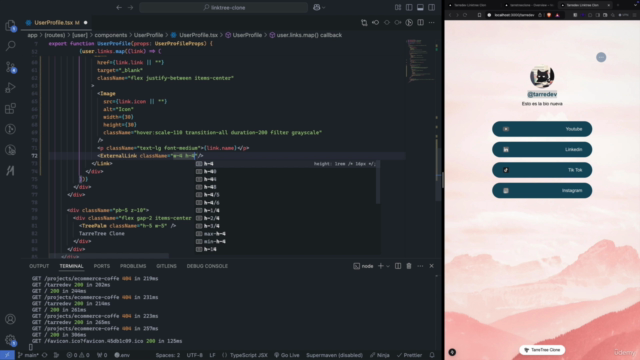Select '[user]' folder in the breadcrumbs

[x=80, y=35]
